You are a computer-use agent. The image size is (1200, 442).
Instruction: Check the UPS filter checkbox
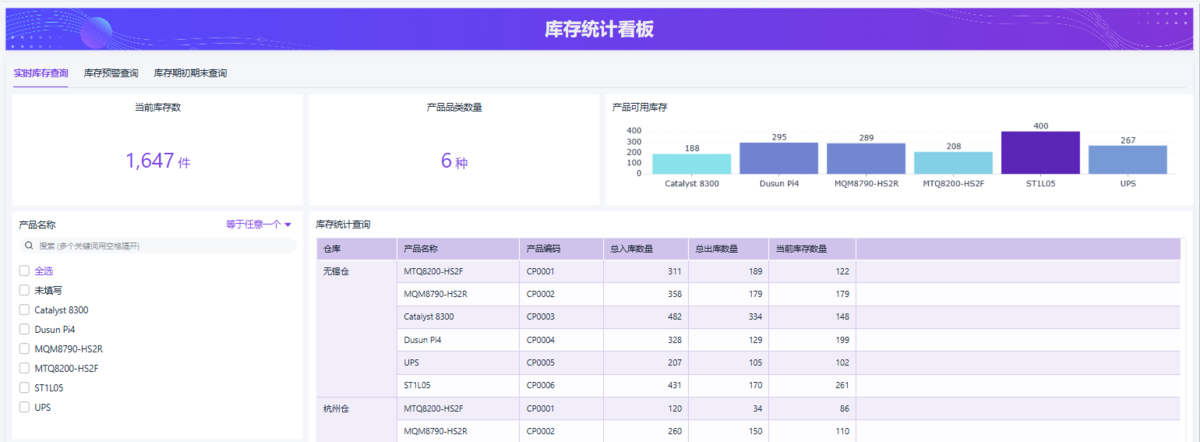click(x=24, y=407)
